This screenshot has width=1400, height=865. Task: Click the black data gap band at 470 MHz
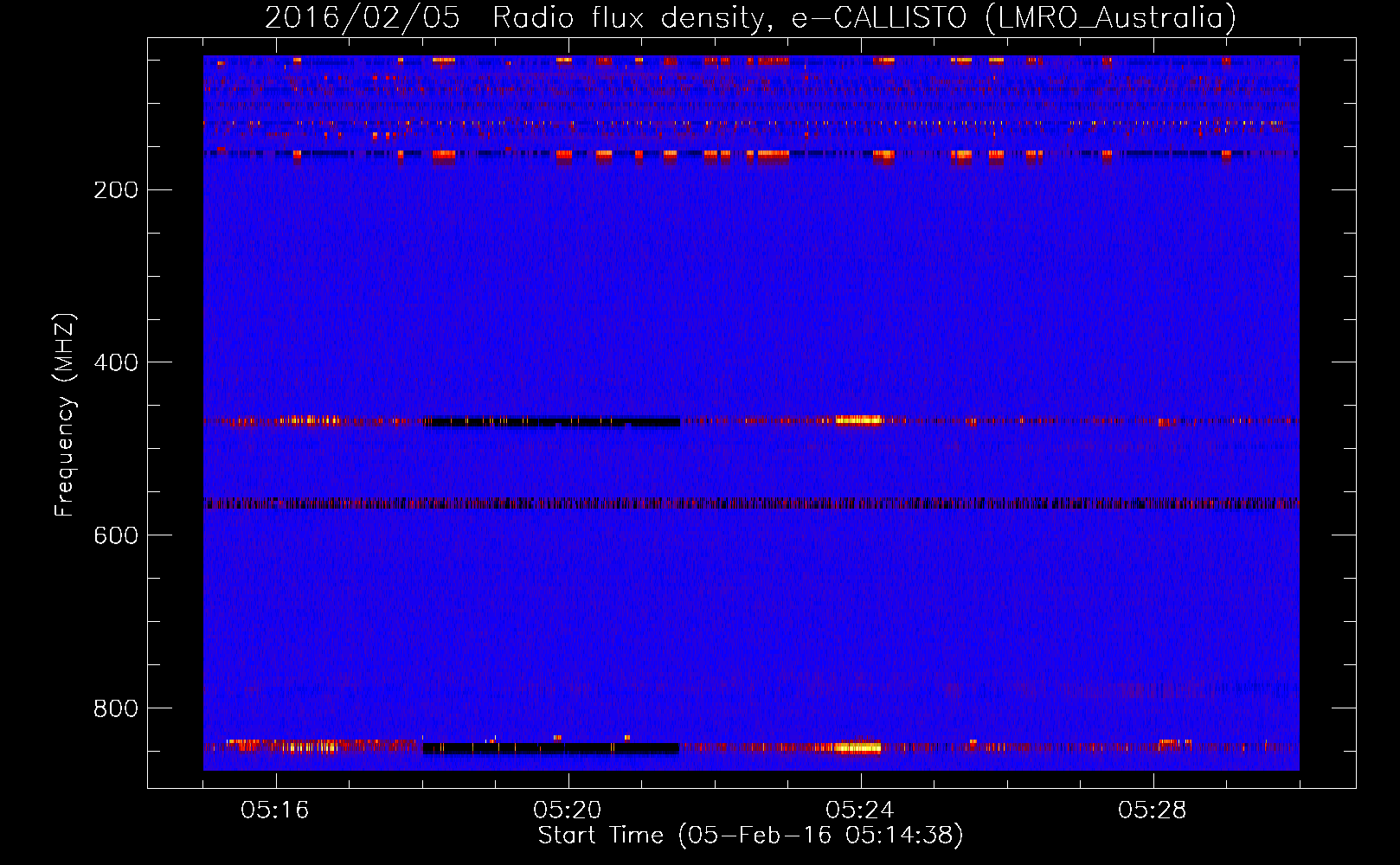pos(551,422)
